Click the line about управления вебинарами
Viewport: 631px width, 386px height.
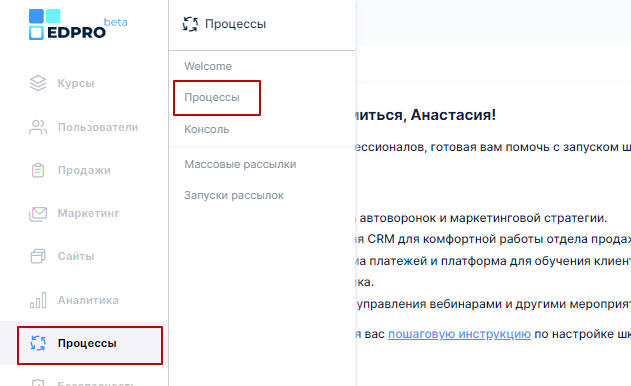pyautogui.click(x=493, y=303)
